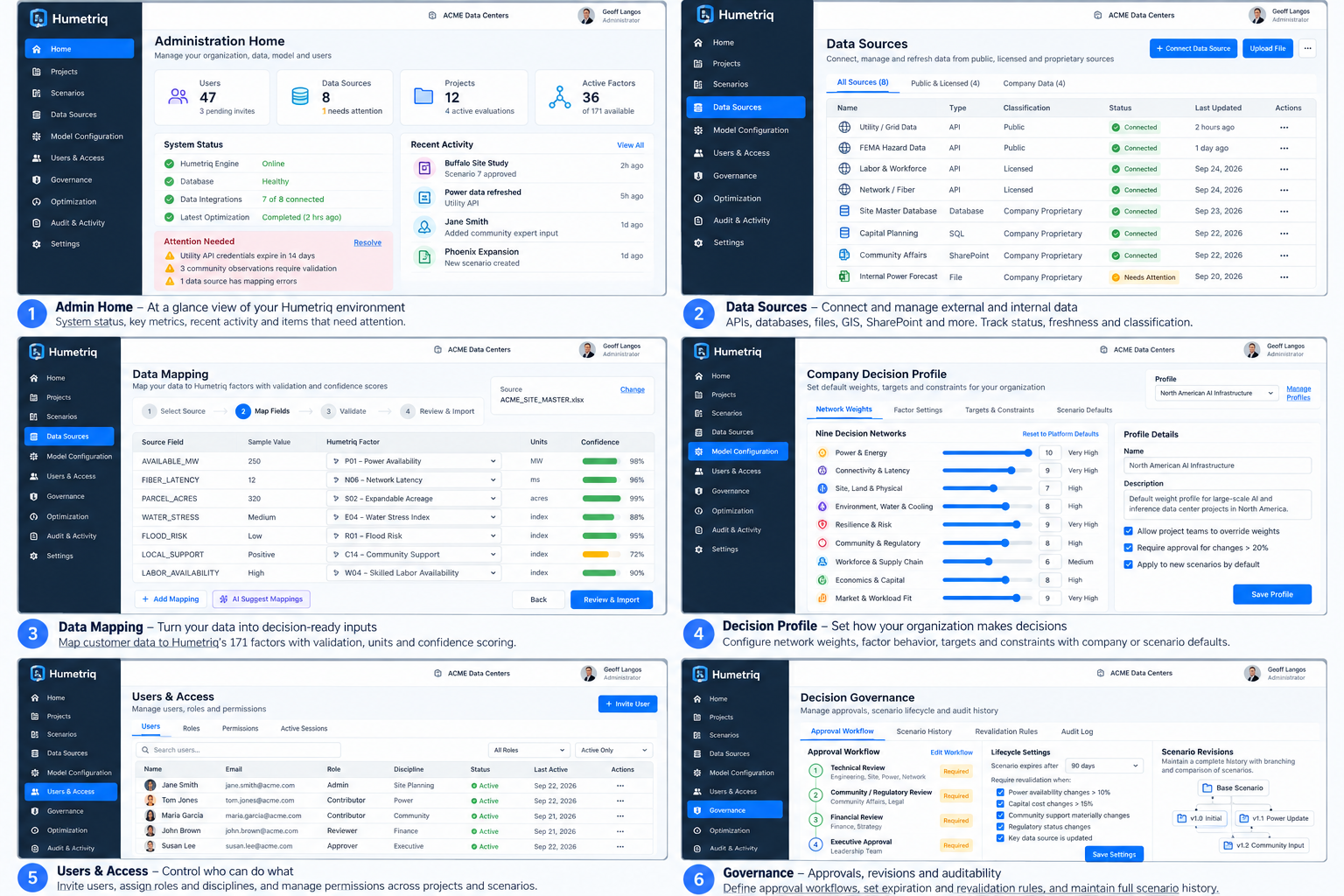Open actions menu for FEMA Hazard Data row
Image resolution: width=1344 pixels, height=896 pixels.
click(x=1284, y=148)
